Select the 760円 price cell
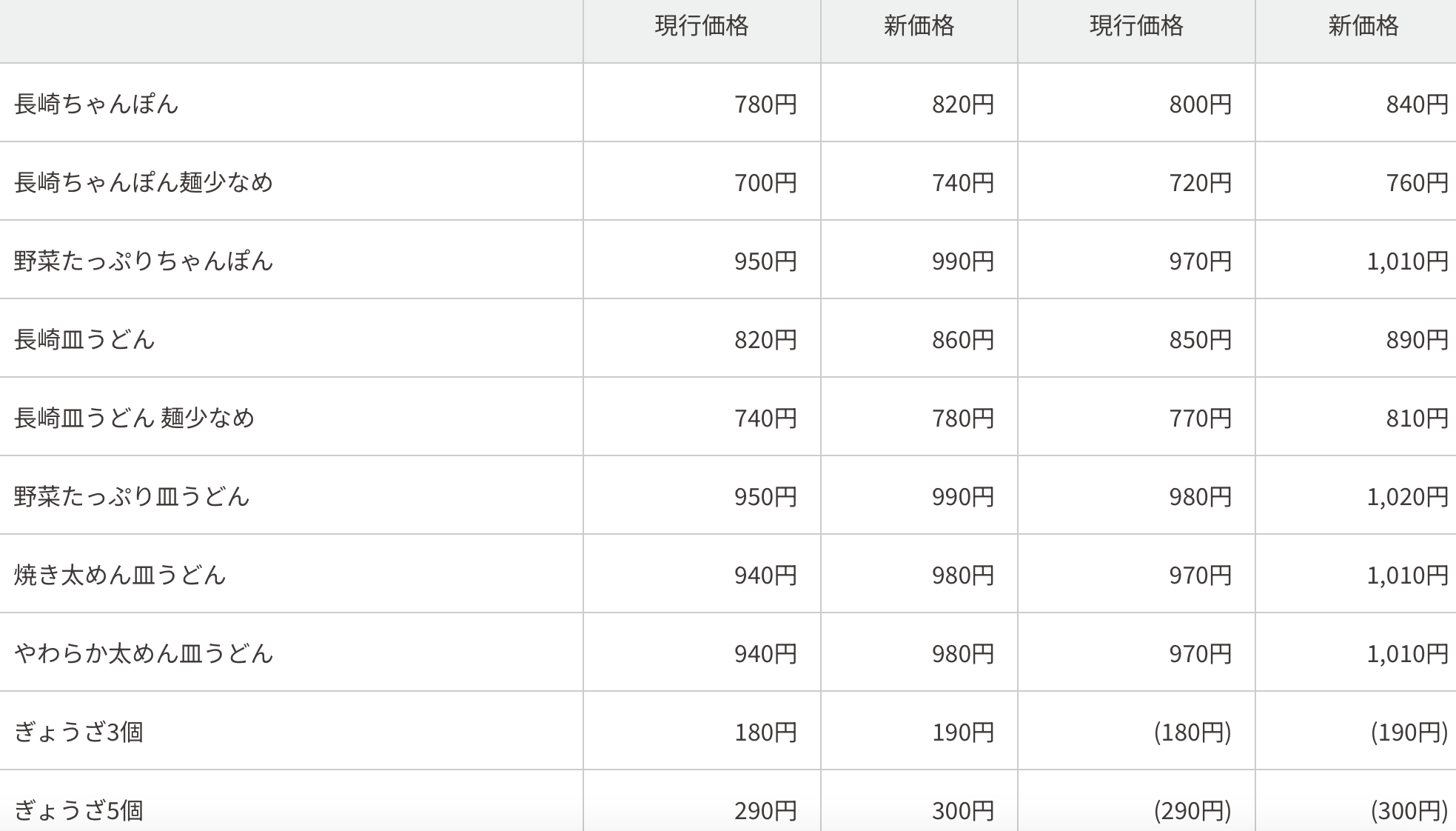Viewport: 1456px width, 831px height. point(1417,182)
